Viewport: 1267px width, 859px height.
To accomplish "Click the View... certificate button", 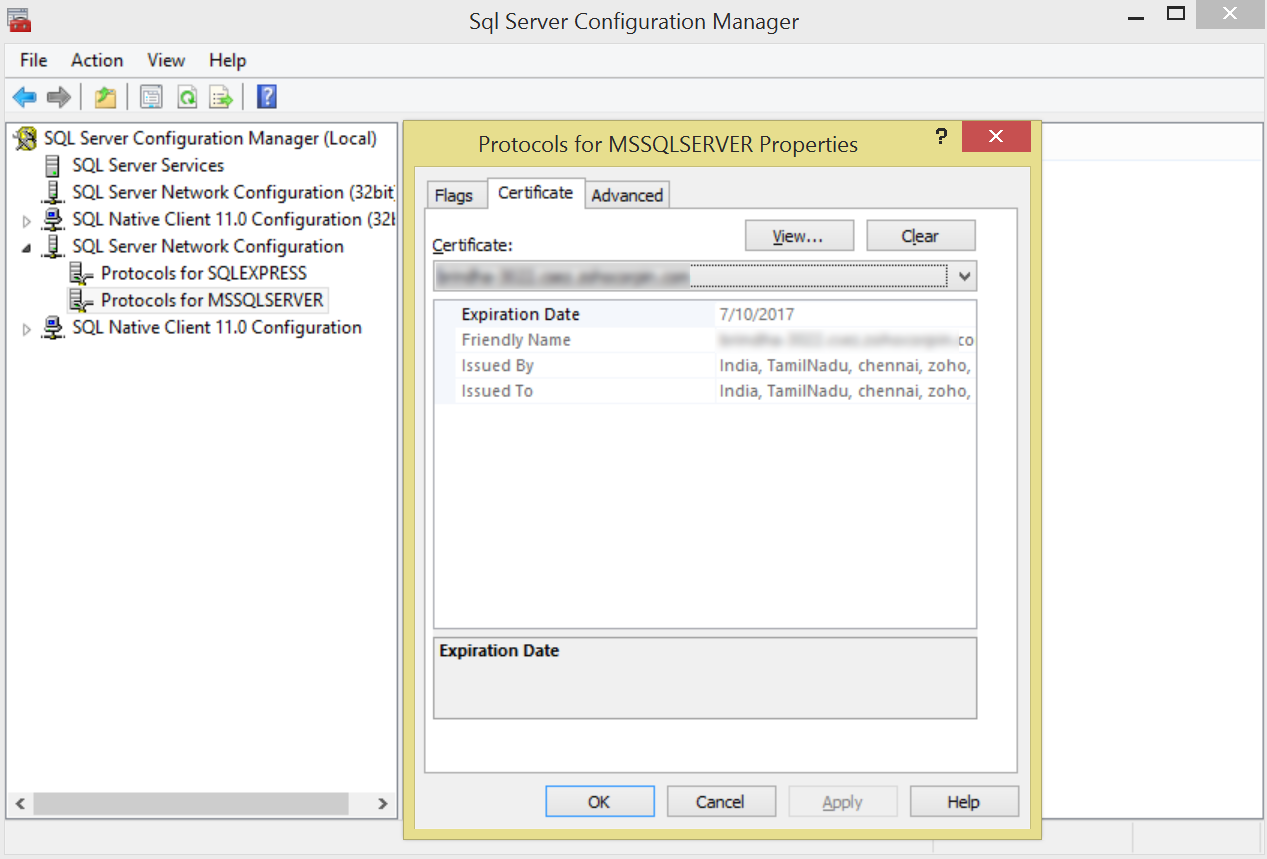I will point(799,236).
